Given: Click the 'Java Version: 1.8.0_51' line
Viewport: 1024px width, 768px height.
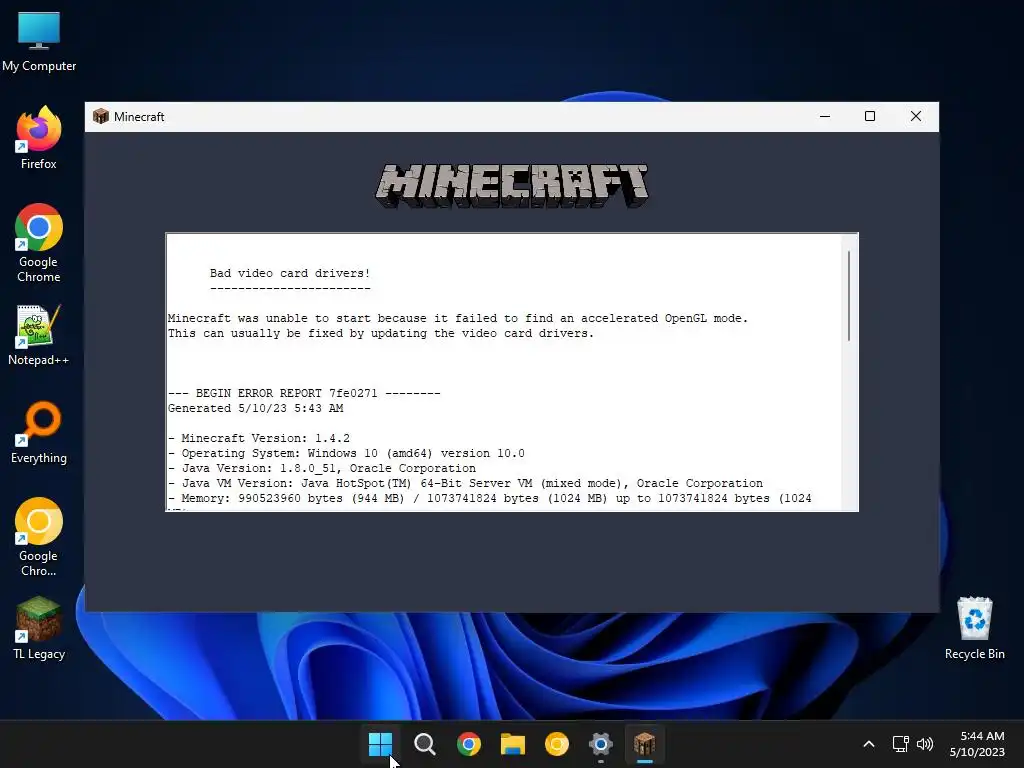Looking at the screenshot, I should (322, 468).
